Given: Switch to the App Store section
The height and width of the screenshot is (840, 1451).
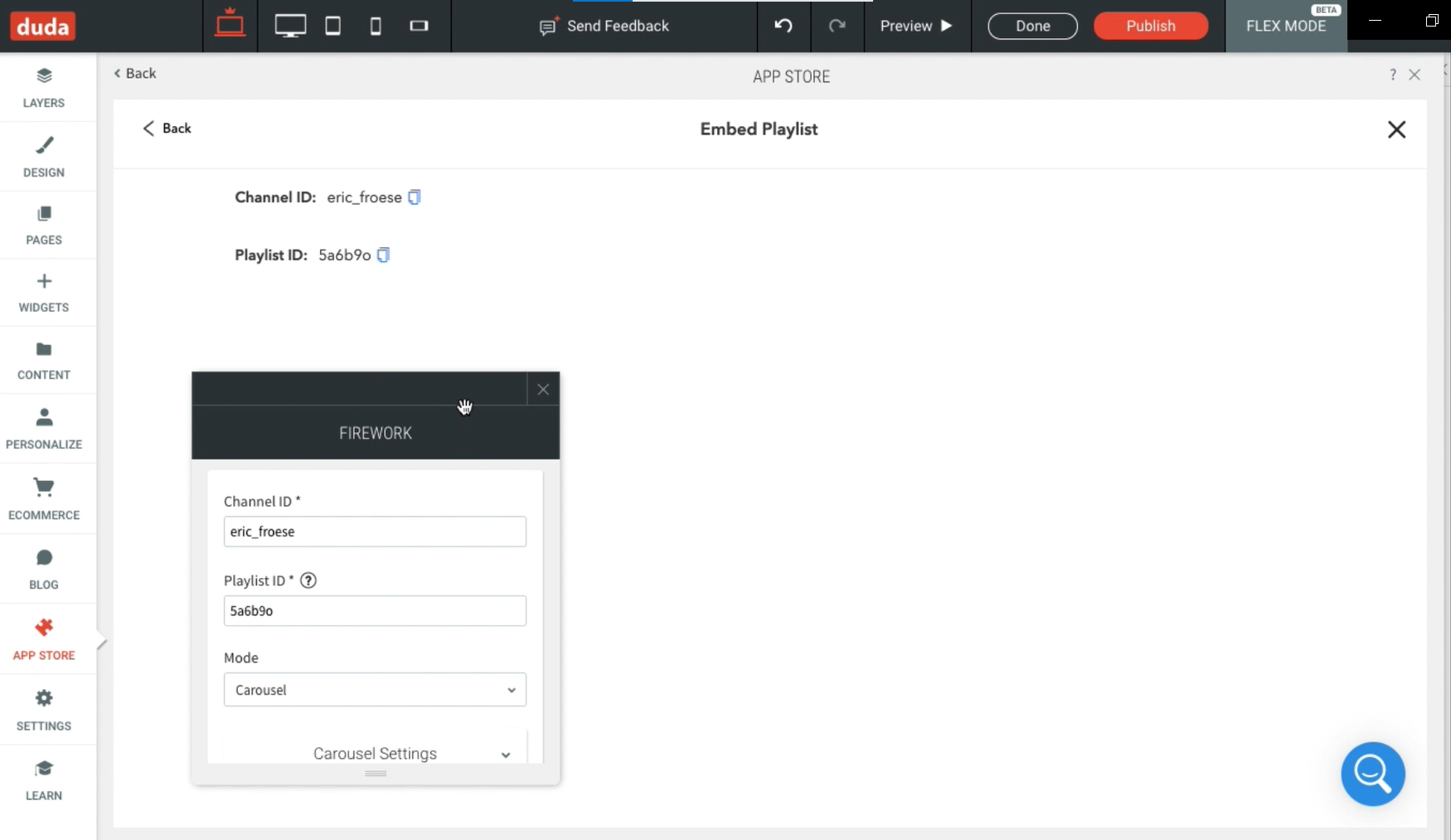Looking at the screenshot, I should 44,638.
